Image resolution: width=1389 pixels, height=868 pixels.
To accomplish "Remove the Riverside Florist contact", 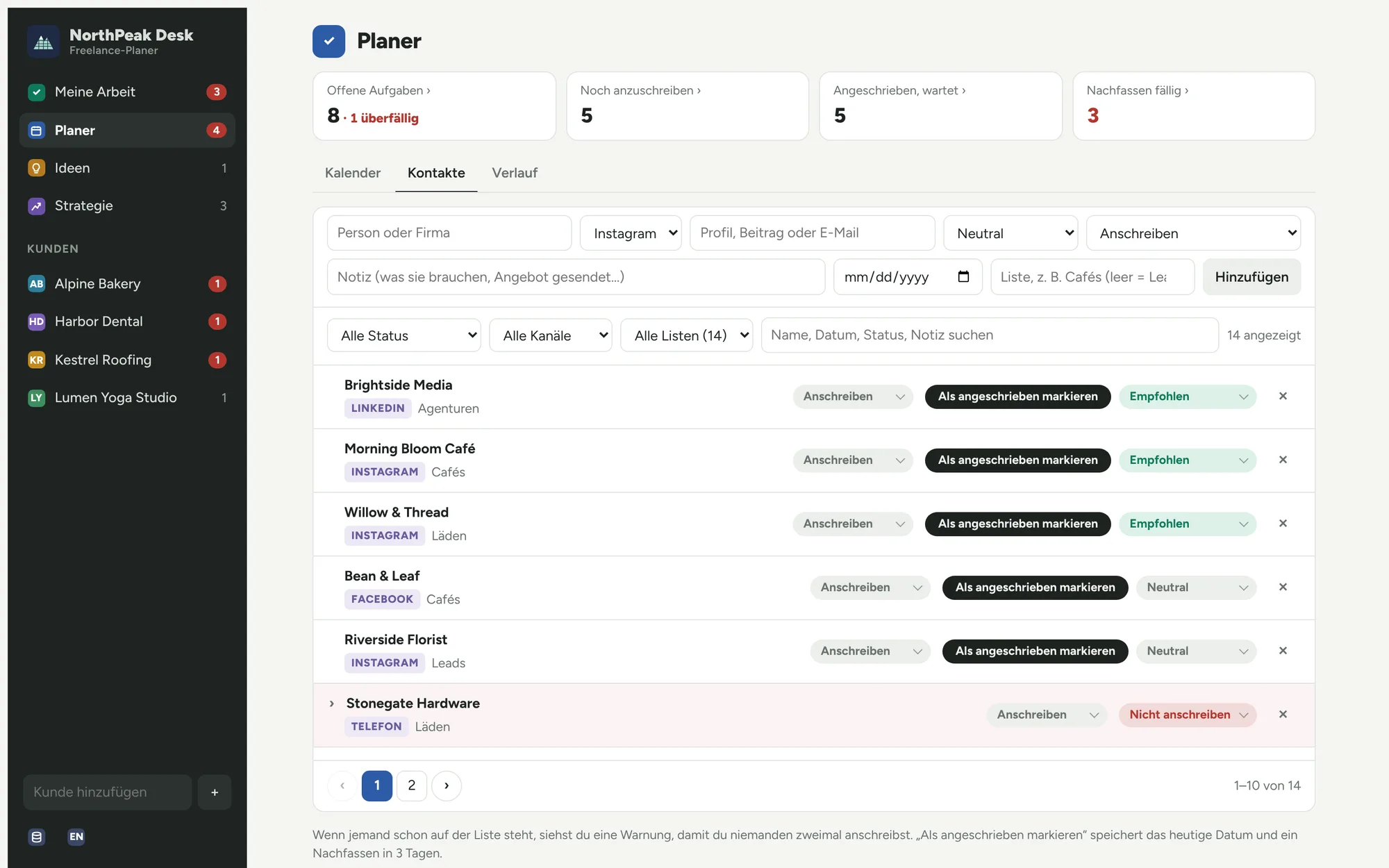I will 1283,651.
